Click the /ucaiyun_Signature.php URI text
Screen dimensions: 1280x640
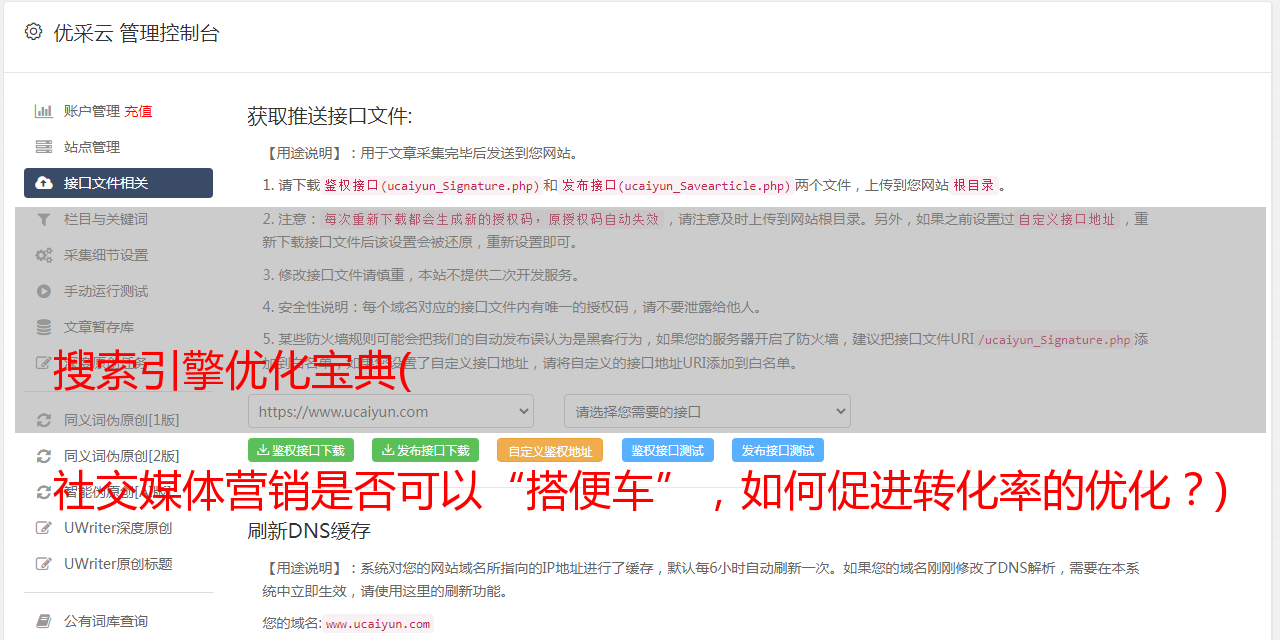click(1054, 340)
